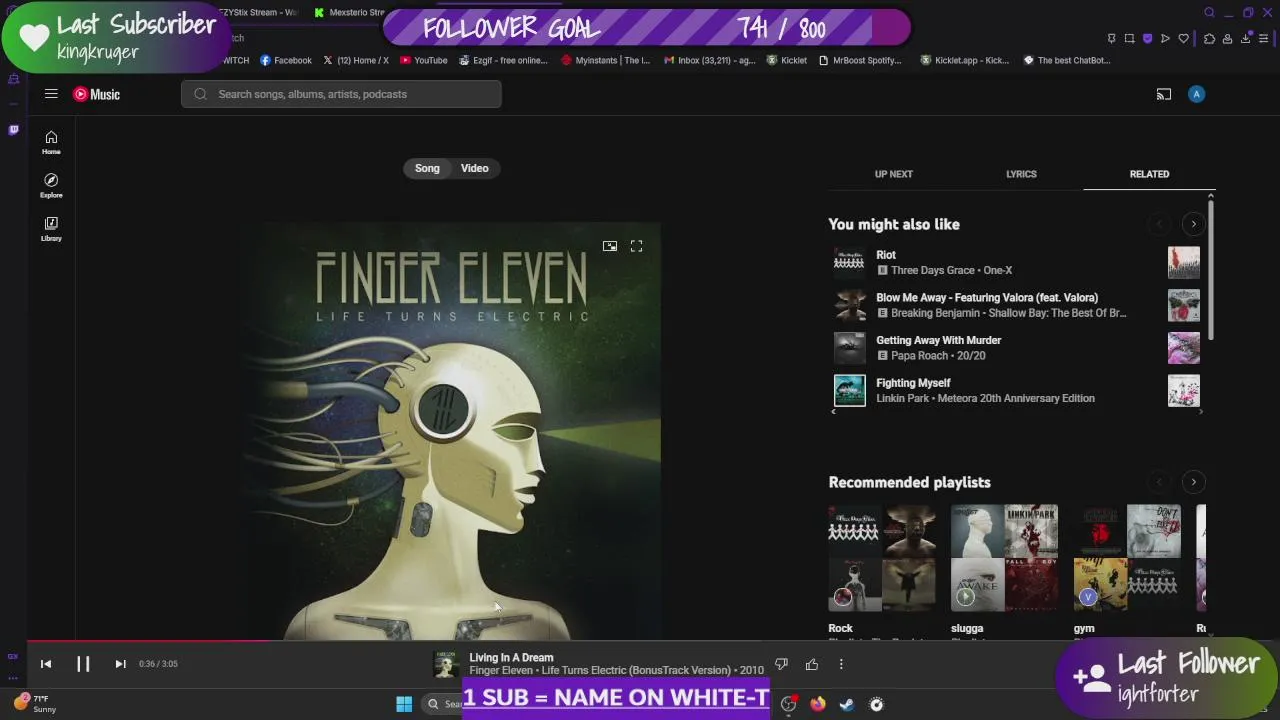Viewport: 1280px width, 720px height.
Task: Select the RELATED tab
Action: (1149, 174)
